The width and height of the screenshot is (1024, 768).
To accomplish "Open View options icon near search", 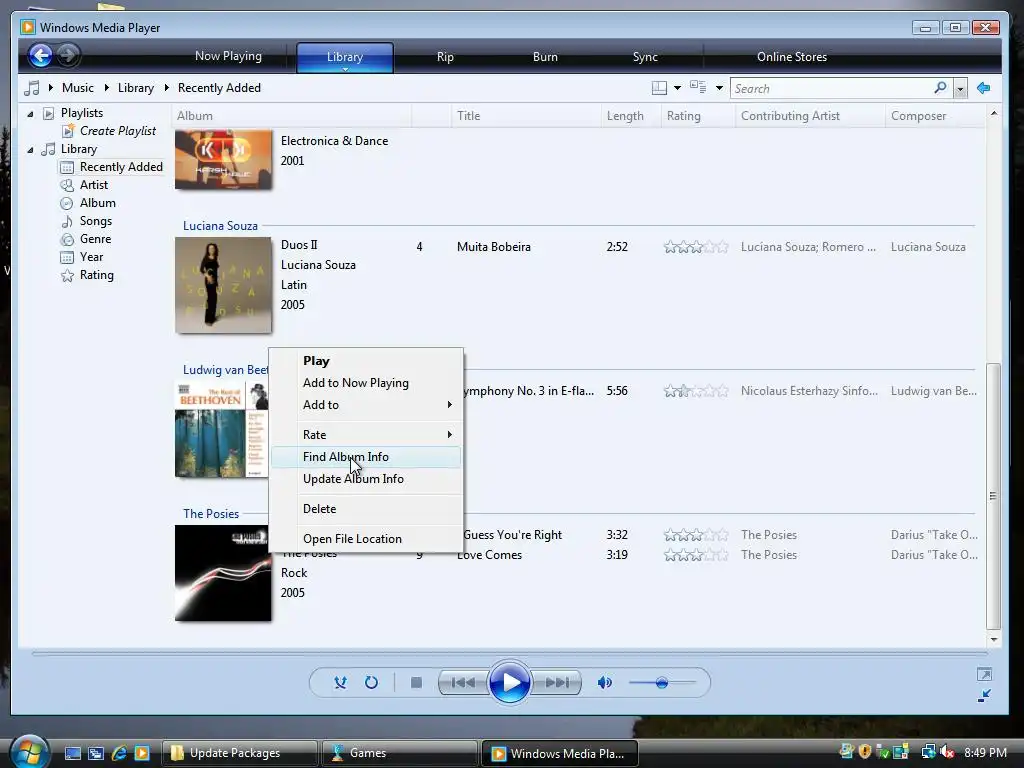I will 698,88.
